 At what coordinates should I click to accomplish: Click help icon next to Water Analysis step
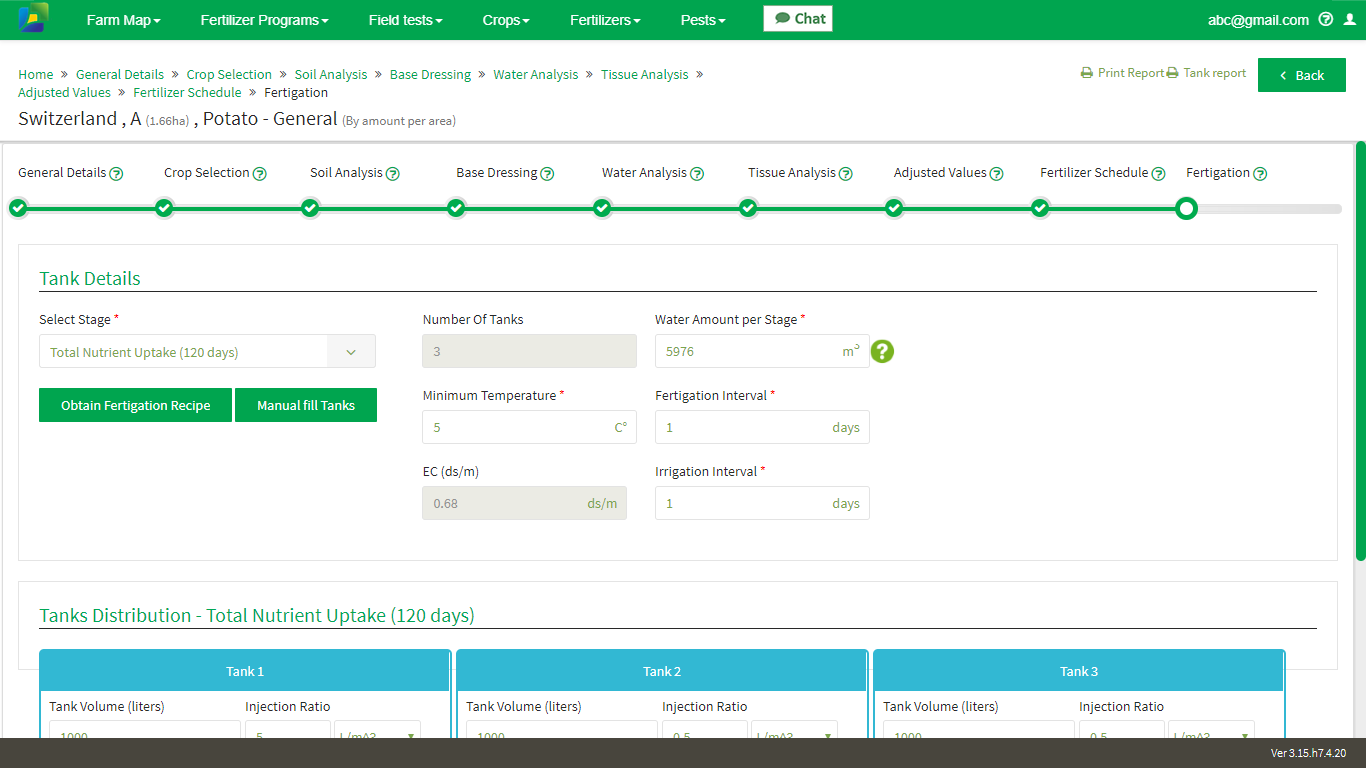697,173
